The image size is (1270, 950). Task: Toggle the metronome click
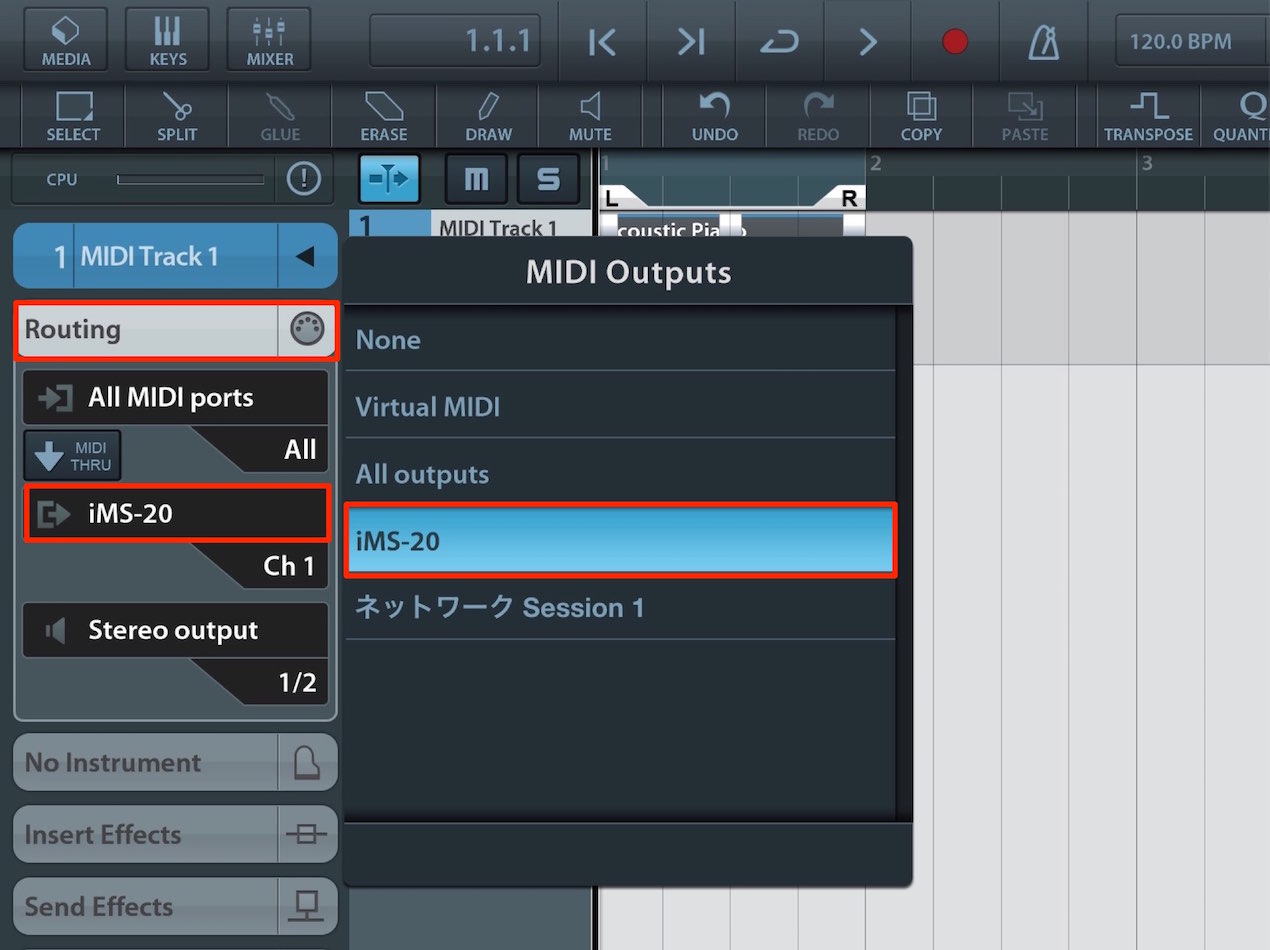pos(1044,42)
